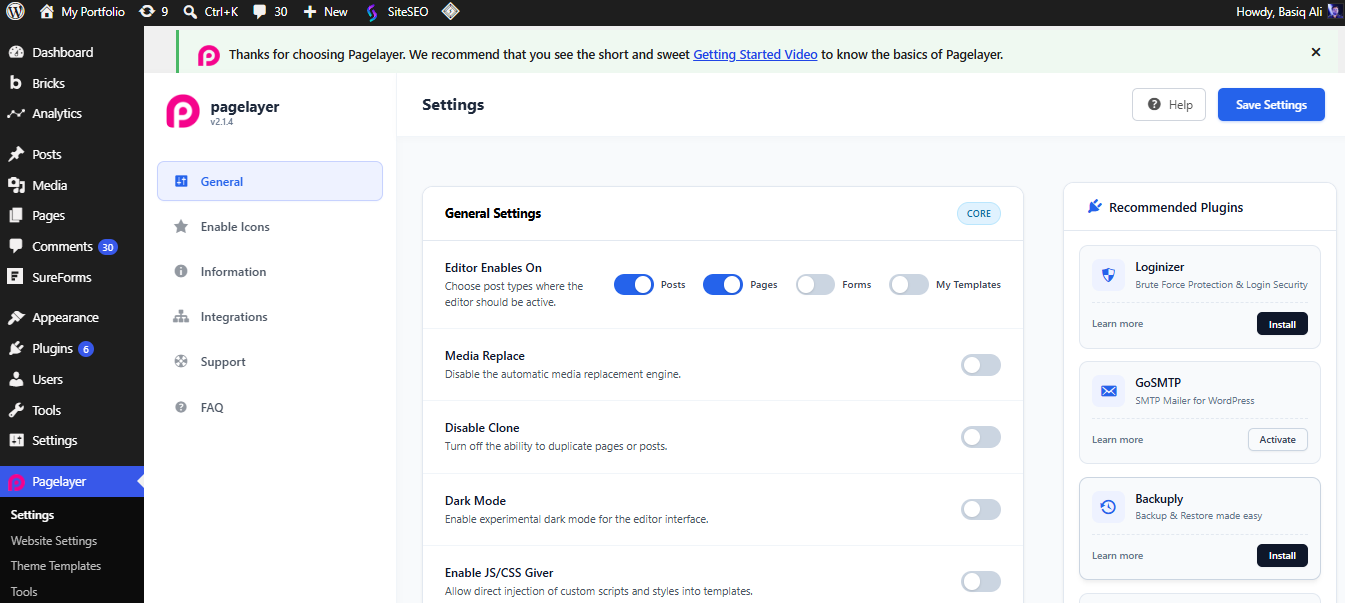Viewport: 1345px width, 603px height.
Task: Toggle the Disable Clone switch
Action: 981,437
